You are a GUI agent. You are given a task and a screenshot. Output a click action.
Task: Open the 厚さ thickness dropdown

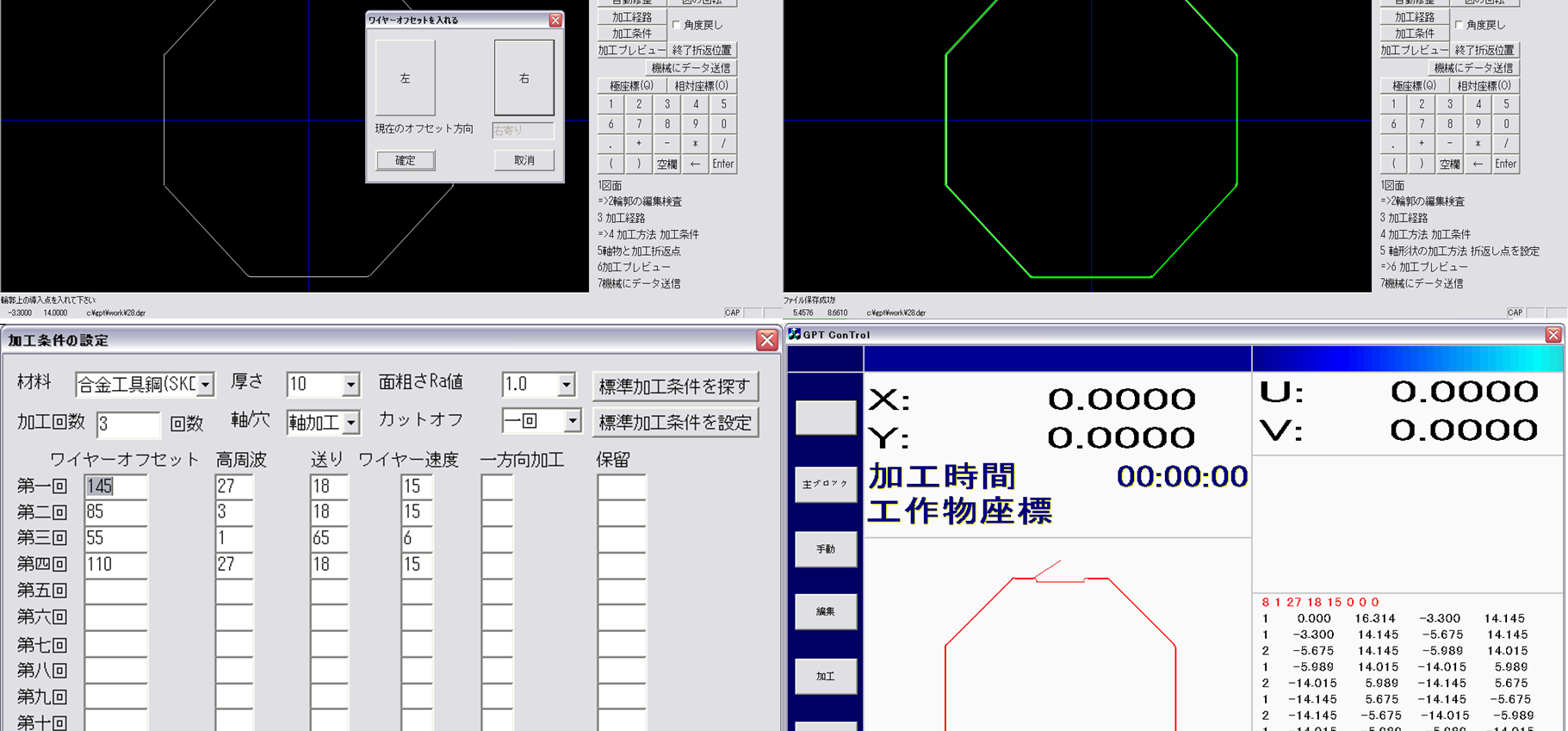tap(350, 385)
